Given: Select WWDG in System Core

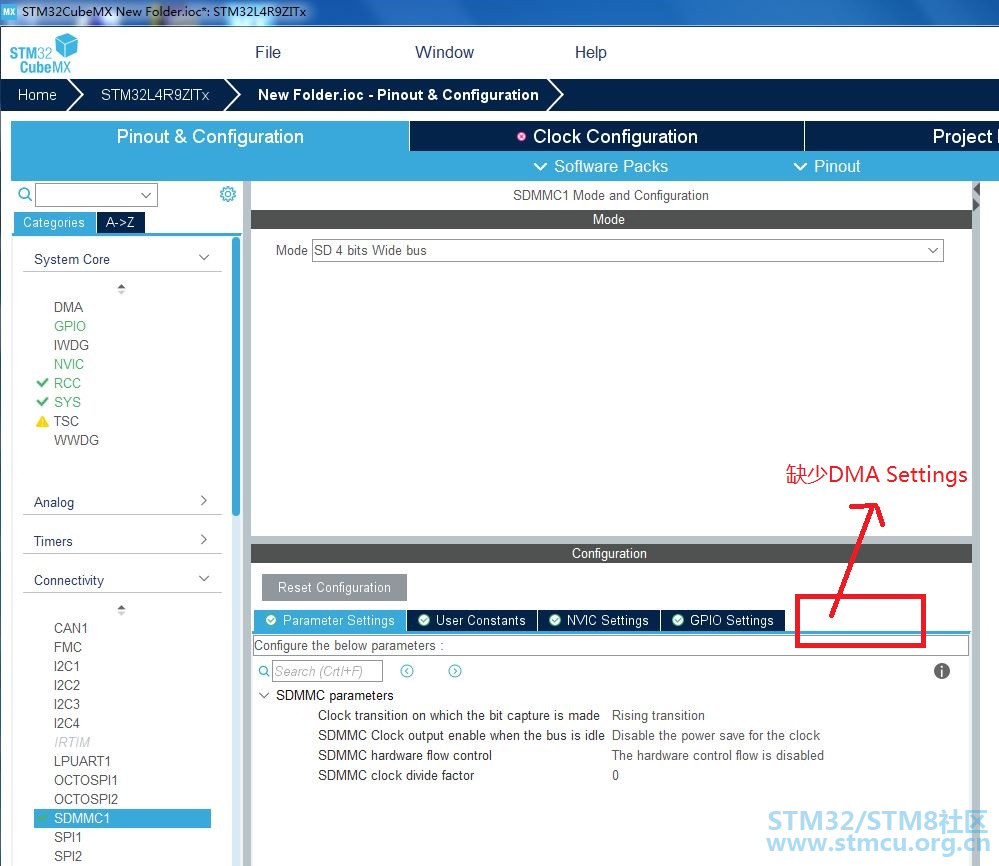Looking at the screenshot, I should pos(76,440).
